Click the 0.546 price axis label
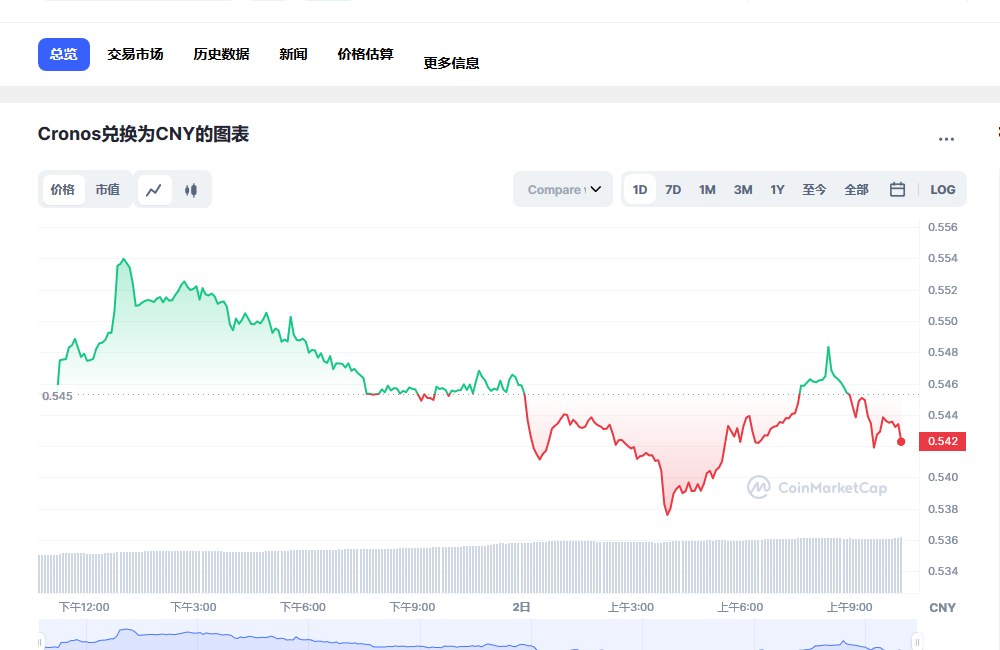 tap(943, 384)
